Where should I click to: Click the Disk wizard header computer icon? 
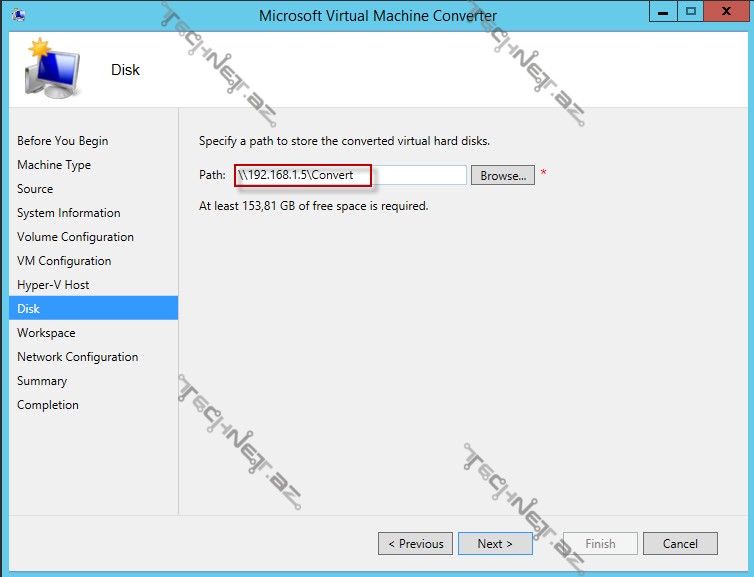coord(53,69)
